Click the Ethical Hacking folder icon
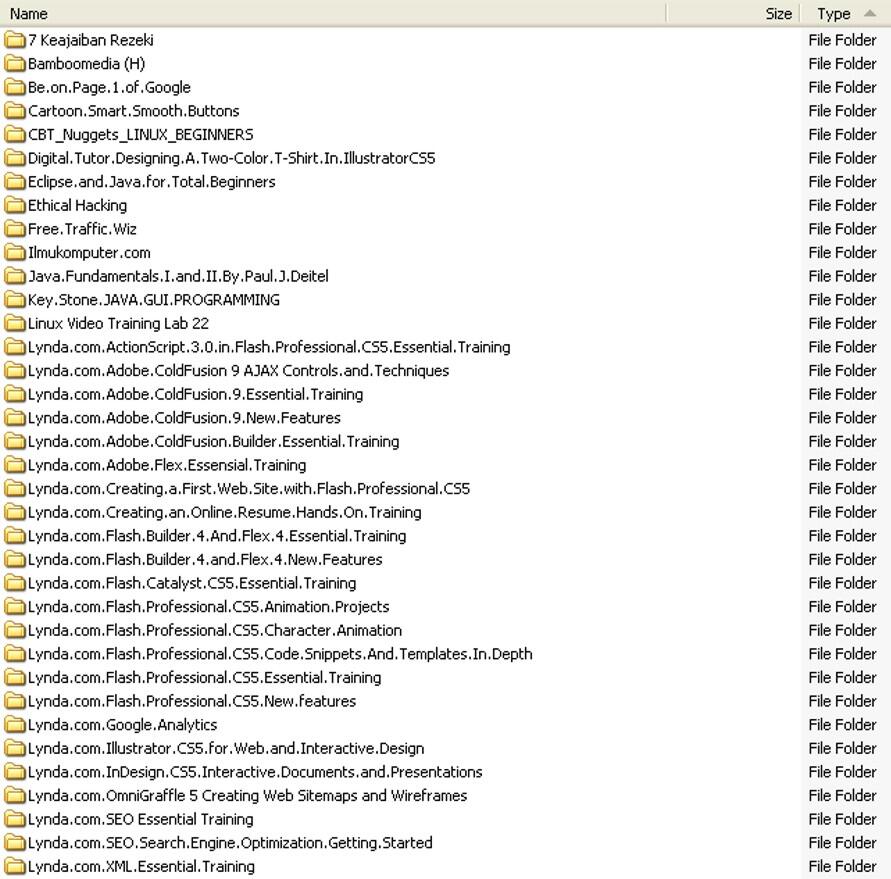 pyautogui.click(x=15, y=206)
